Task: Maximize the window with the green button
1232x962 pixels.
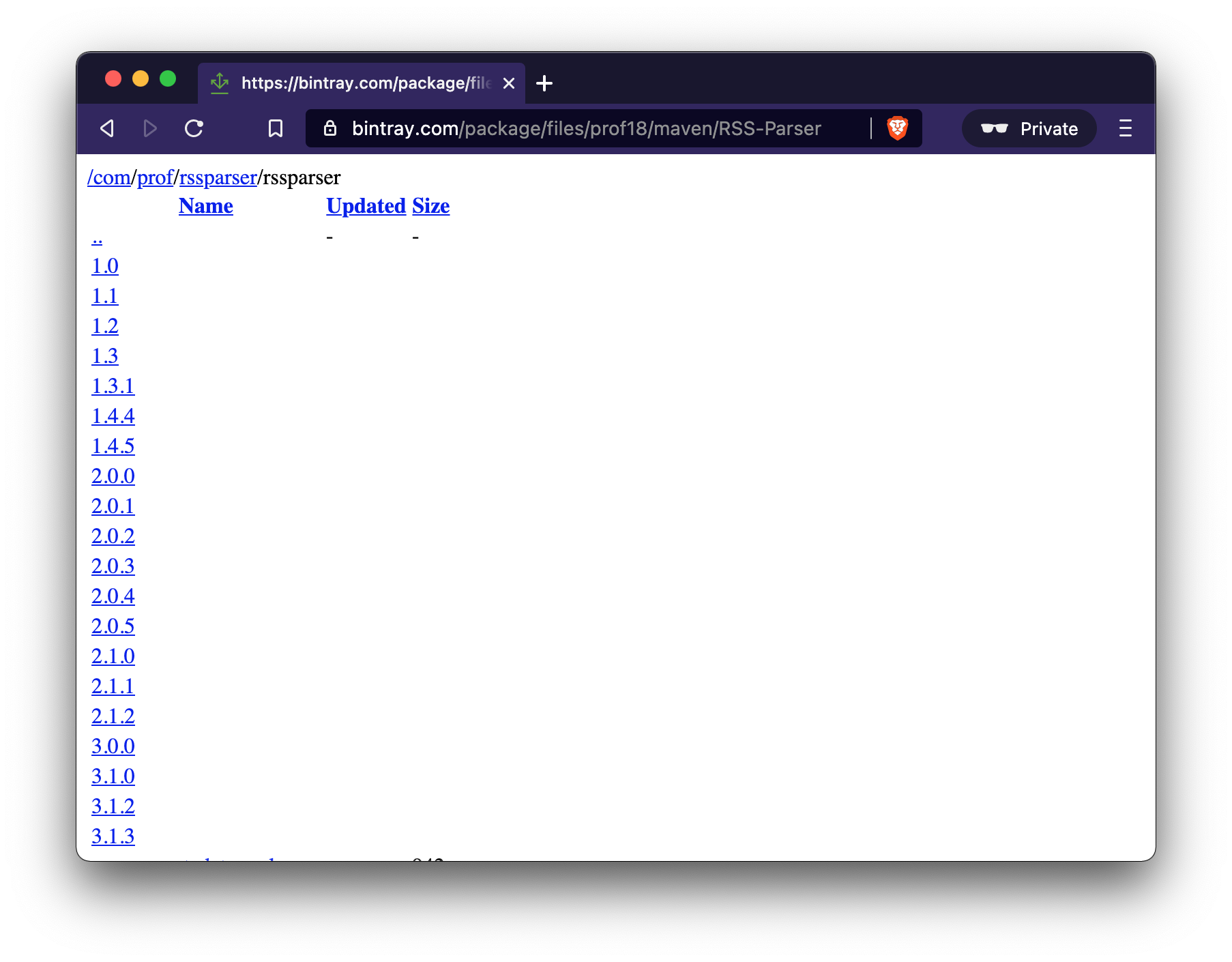Action: tap(168, 79)
